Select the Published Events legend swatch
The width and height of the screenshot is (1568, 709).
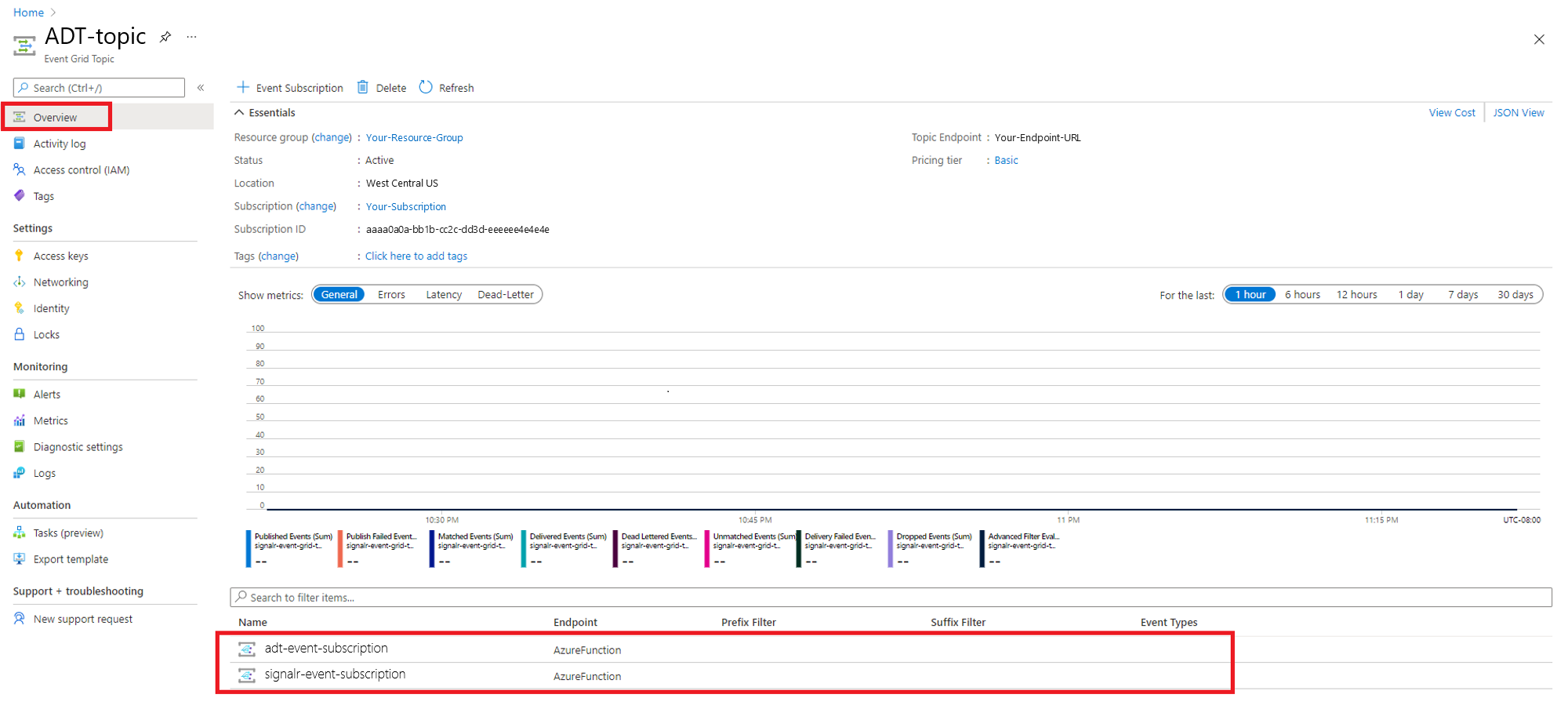point(249,547)
